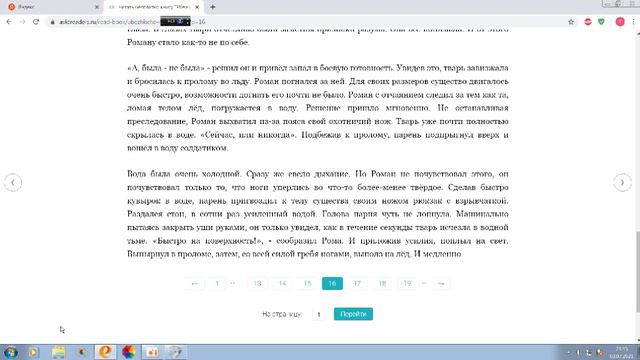Go to previous page with left circle arrow
This screenshot has height=360, width=640.
tap(13, 182)
